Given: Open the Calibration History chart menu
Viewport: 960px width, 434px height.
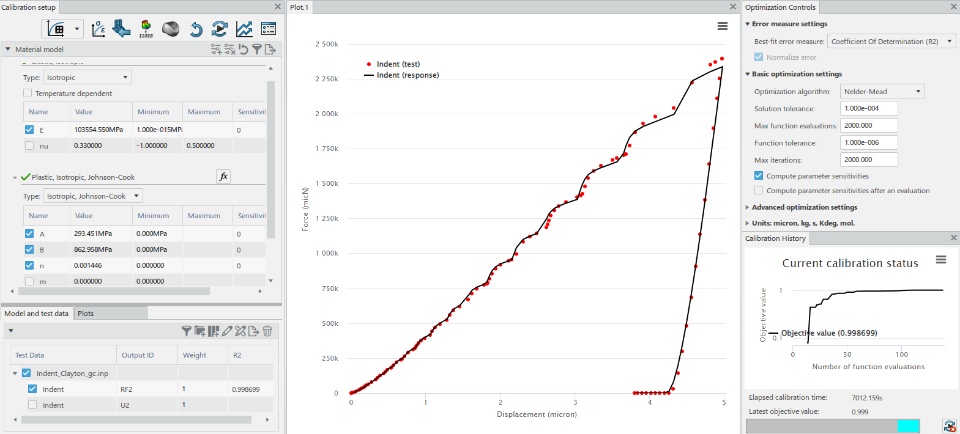Looking at the screenshot, I should (941, 260).
